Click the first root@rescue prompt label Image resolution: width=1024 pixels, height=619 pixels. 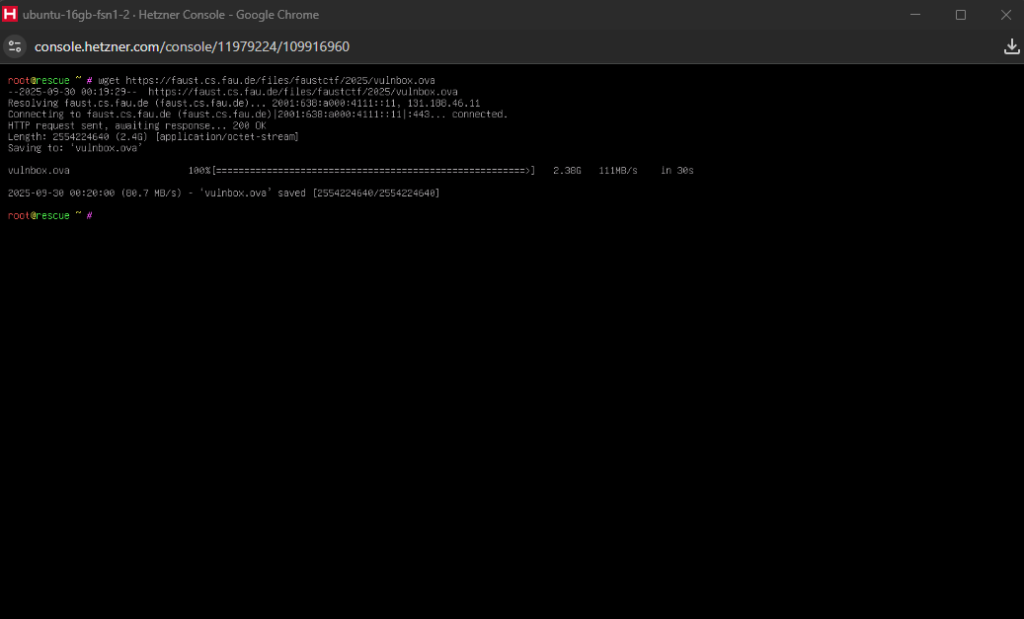40,80
